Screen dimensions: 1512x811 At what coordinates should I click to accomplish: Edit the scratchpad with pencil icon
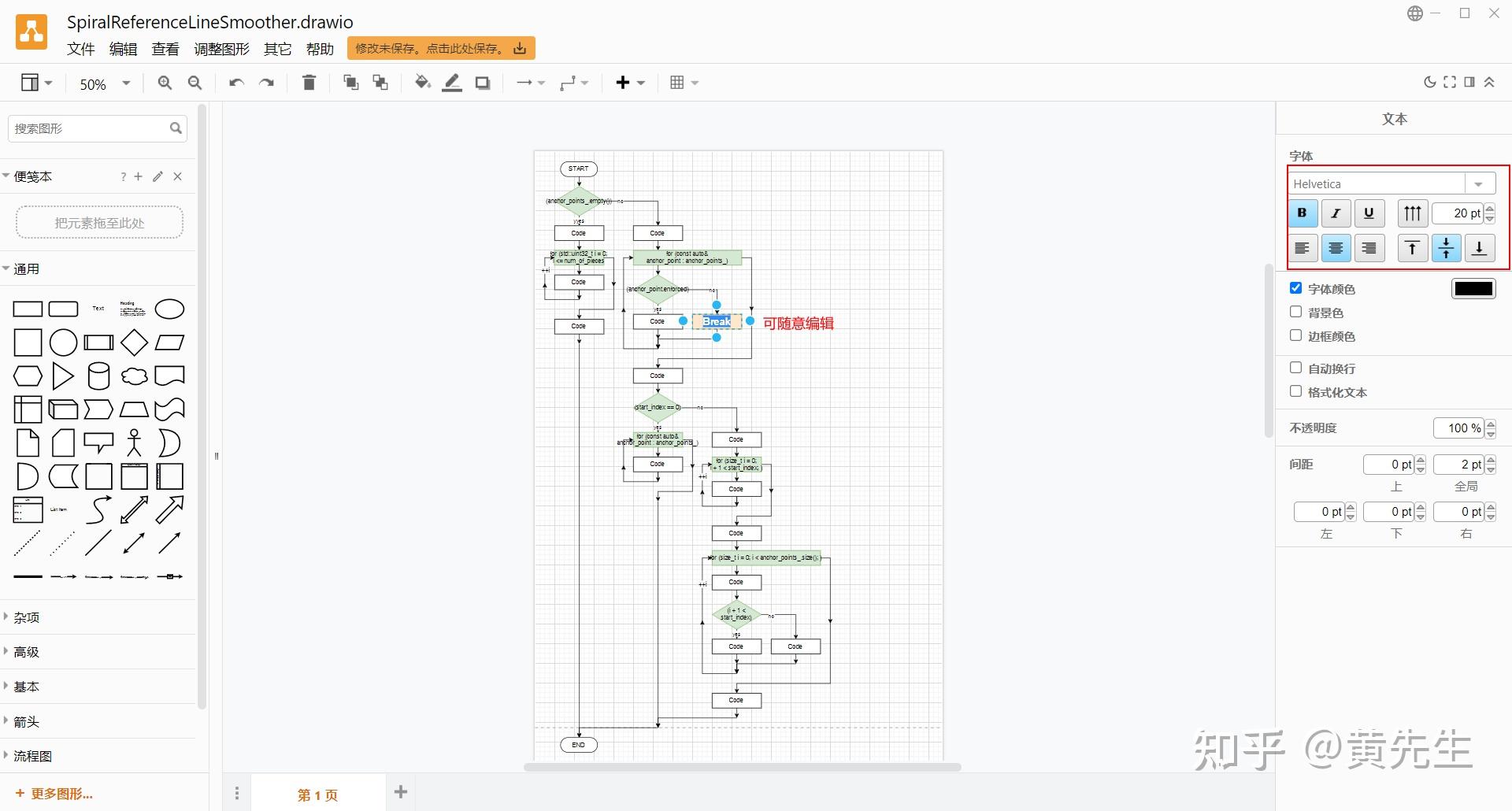[x=157, y=176]
